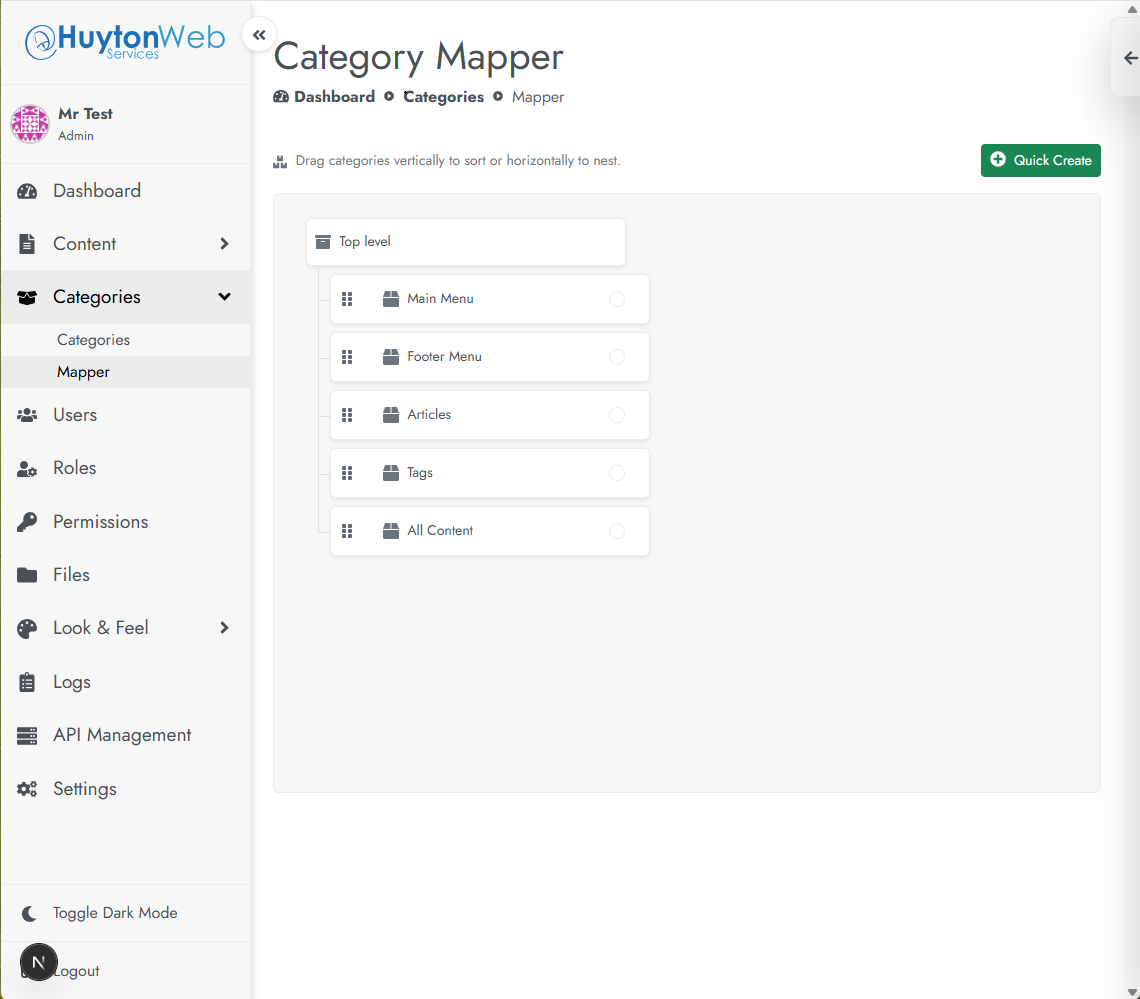Click the Content document icon
This screenshot has height=999, width=1140.
(x=27, y=244)
